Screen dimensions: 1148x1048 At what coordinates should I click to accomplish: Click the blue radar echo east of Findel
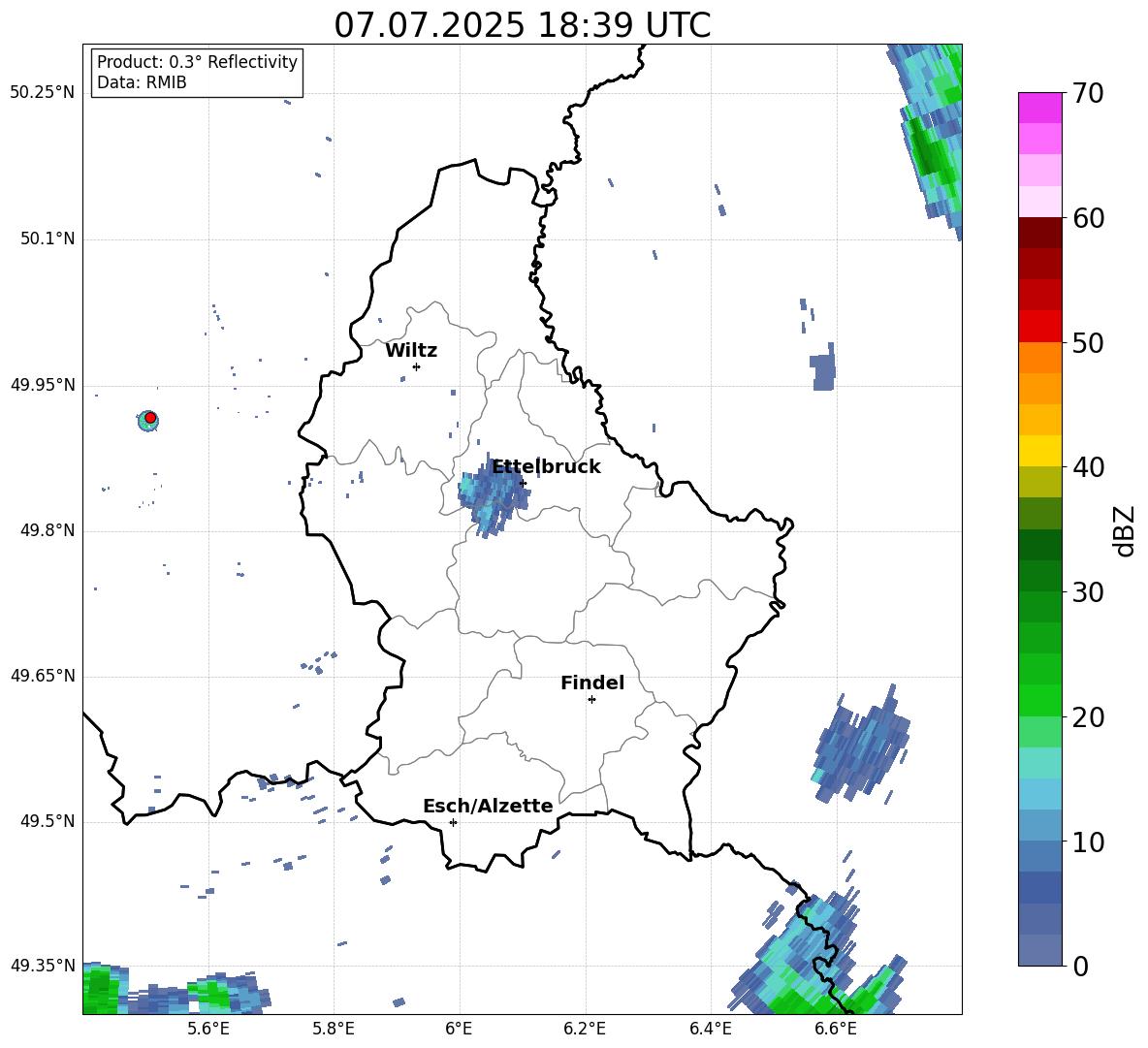[863, 745]
